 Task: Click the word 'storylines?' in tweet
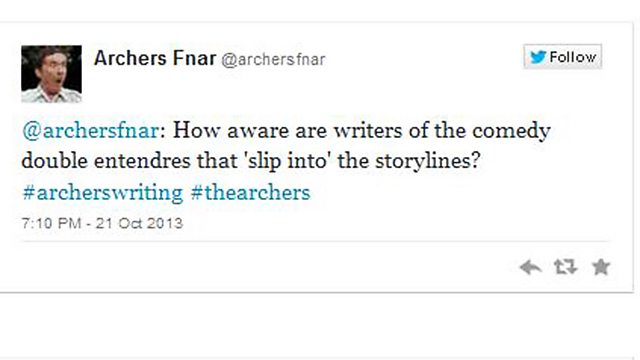tap(427, 162)
